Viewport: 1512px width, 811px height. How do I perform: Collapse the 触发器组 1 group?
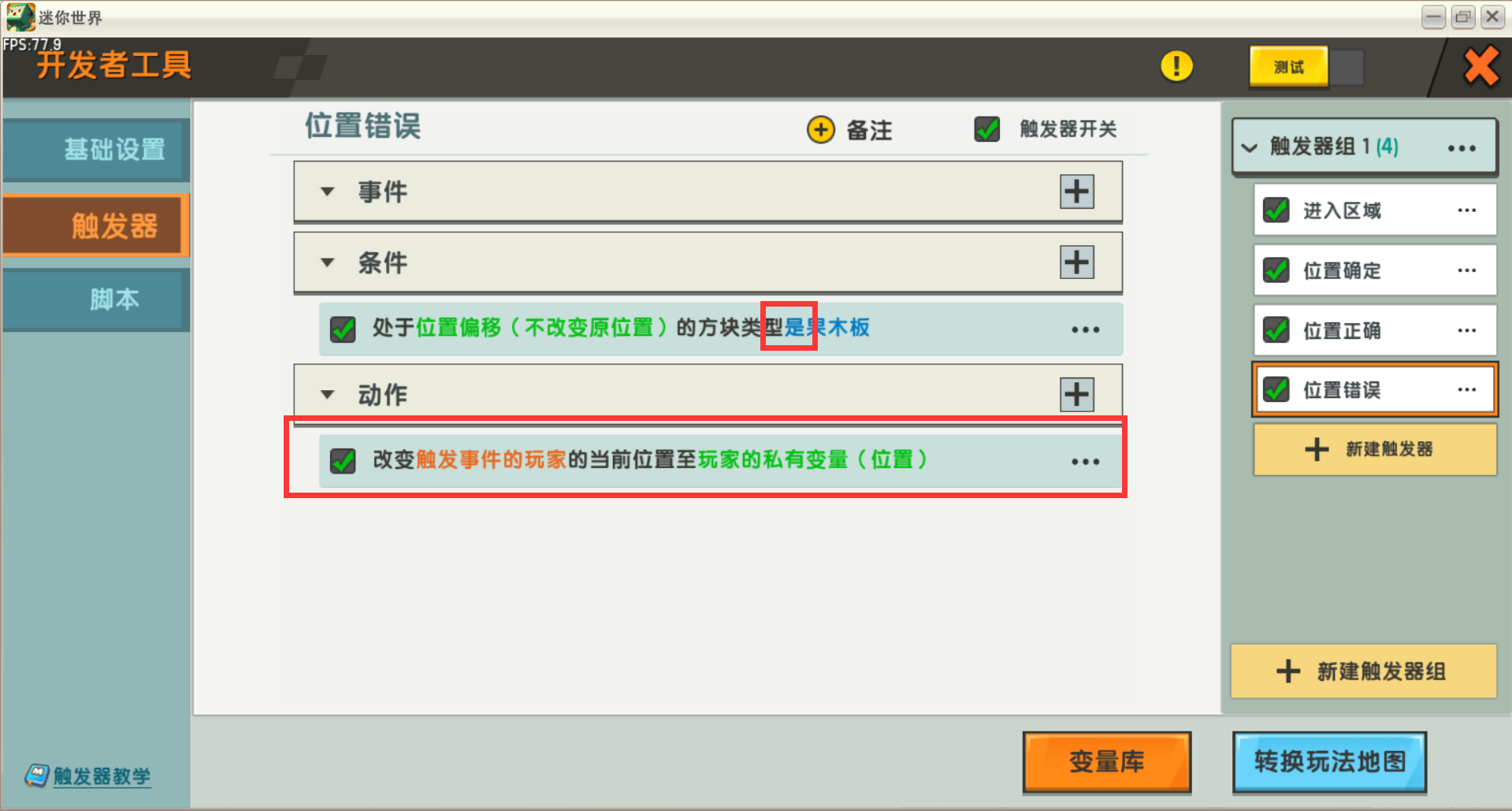(1250, 147)
